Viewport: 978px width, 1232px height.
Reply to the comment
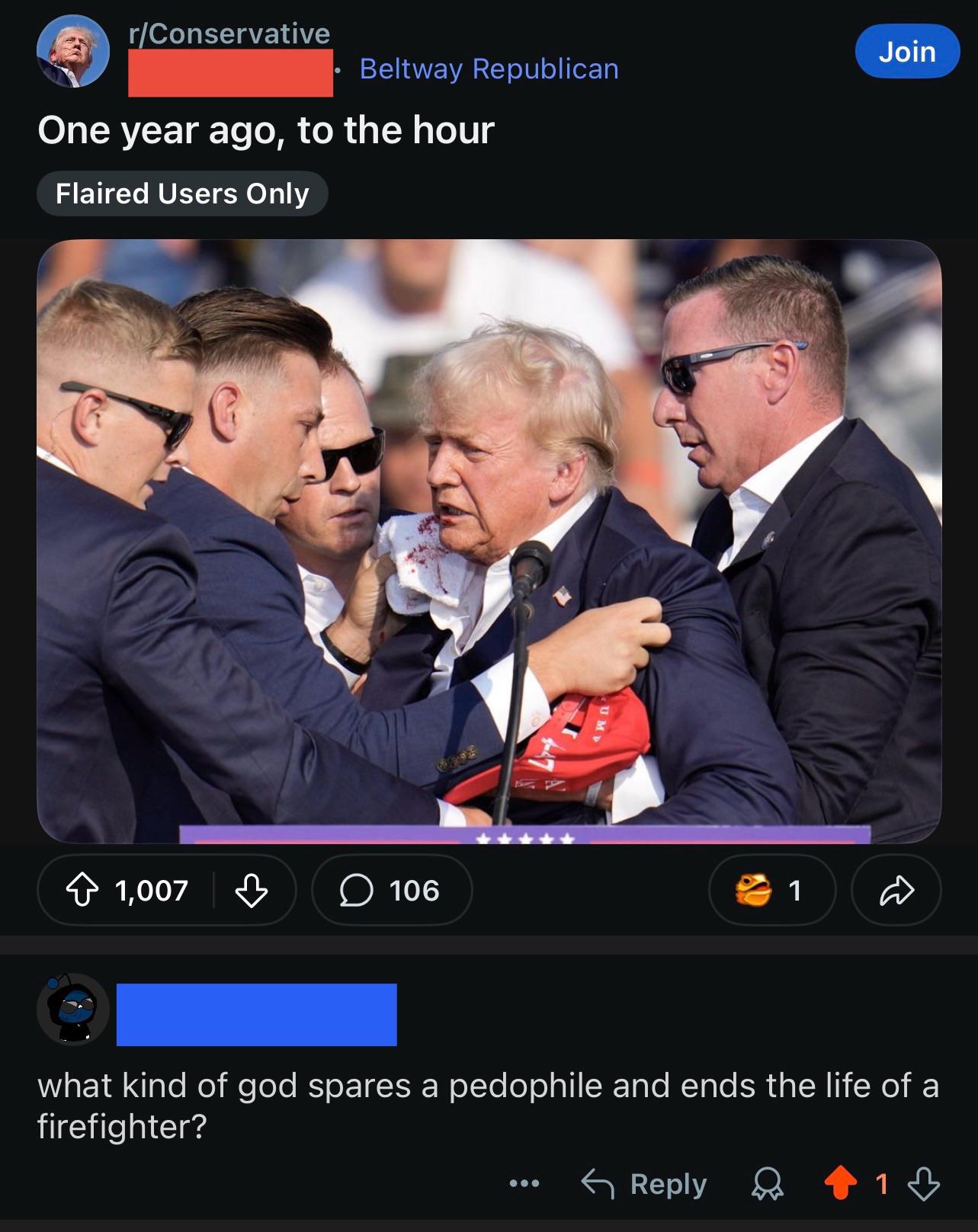644,1184
